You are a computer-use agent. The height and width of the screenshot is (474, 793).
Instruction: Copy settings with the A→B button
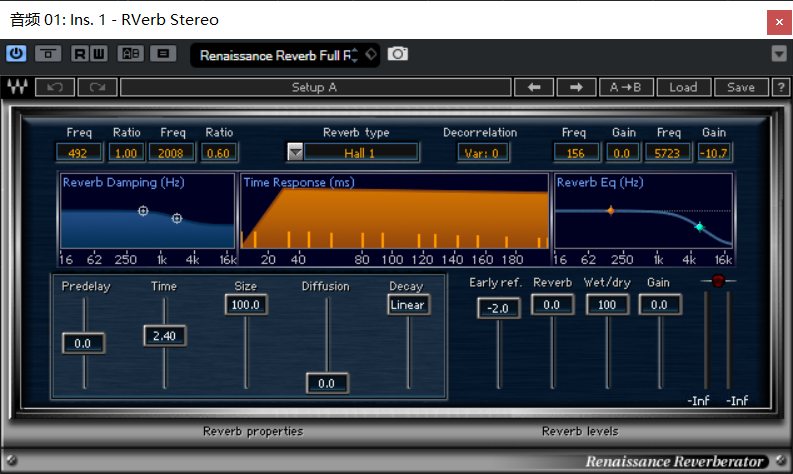coord(626,87)
